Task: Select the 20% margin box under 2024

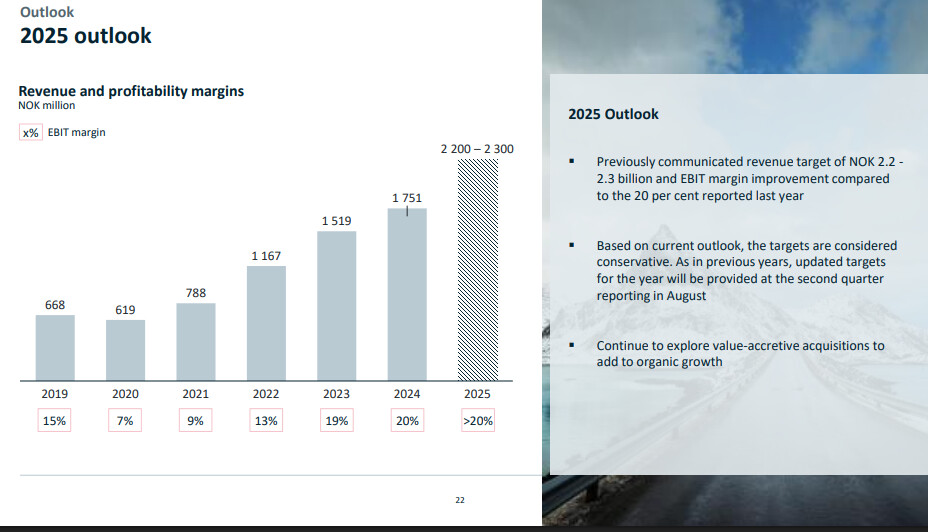Action: (407, 420)
